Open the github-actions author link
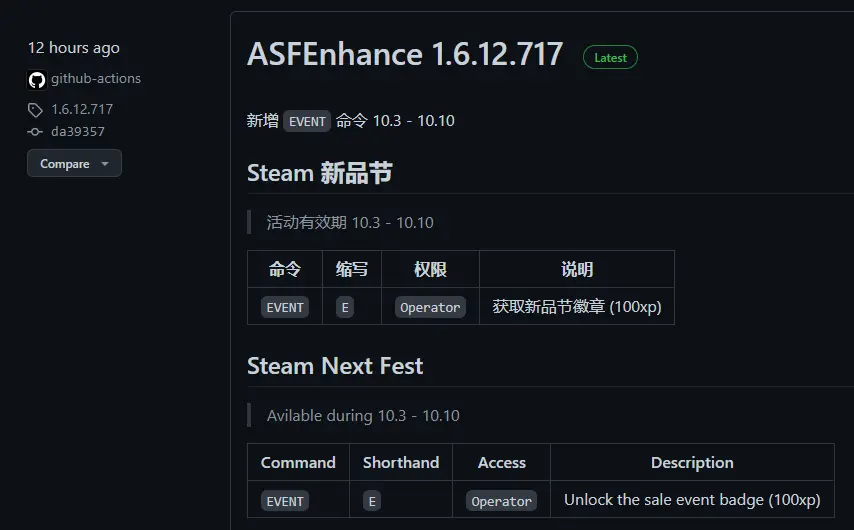The width and height of the screenshot is (854, 530). 96,78
